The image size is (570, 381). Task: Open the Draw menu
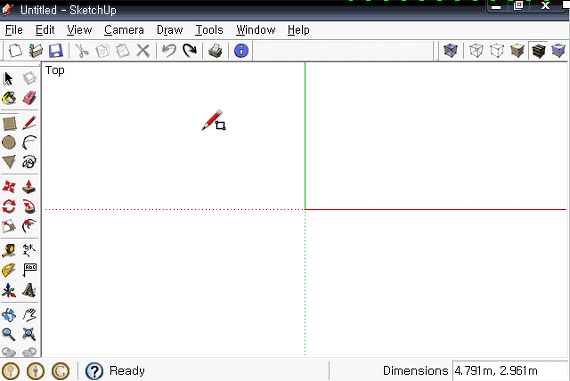pyautogui.click(x=170, y=30)
